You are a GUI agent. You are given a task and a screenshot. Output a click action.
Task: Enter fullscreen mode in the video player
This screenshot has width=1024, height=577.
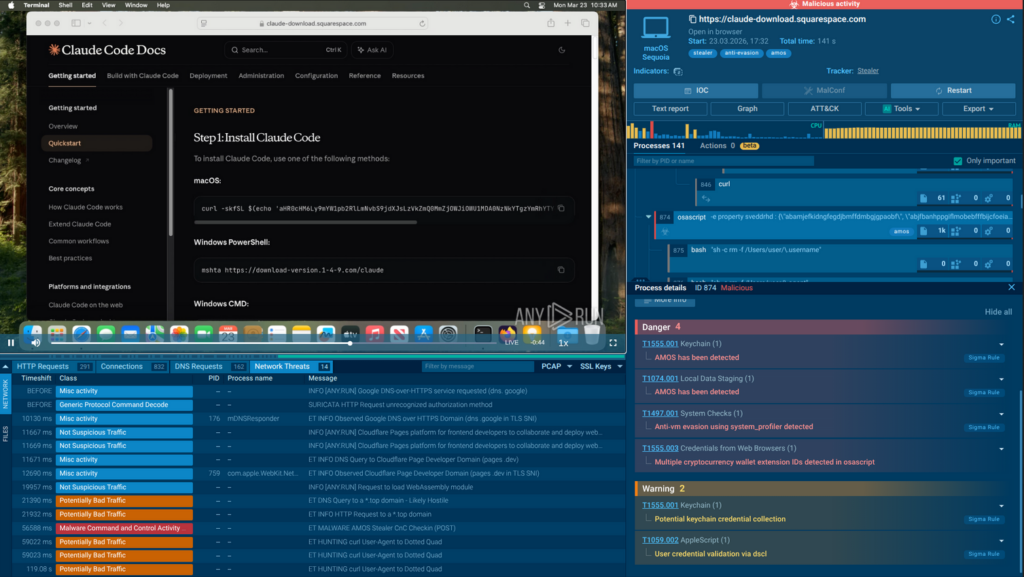coord(613,343)
